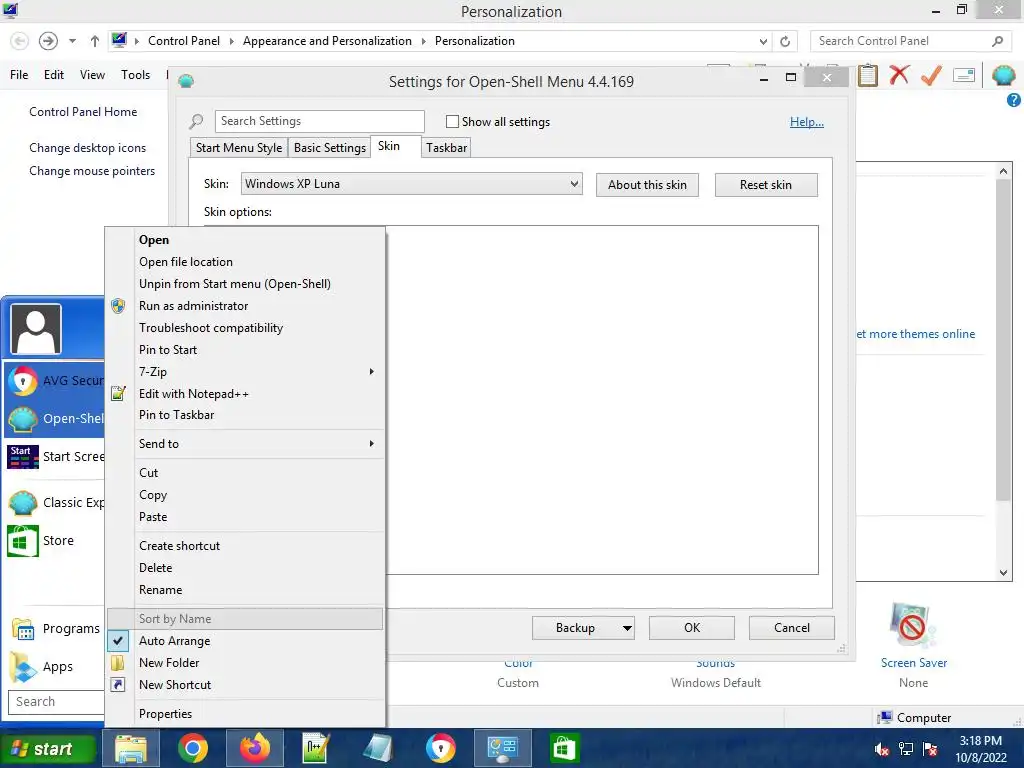1024x768 pixels.
Task: Open the Help... link
Action: click(807, 122)
